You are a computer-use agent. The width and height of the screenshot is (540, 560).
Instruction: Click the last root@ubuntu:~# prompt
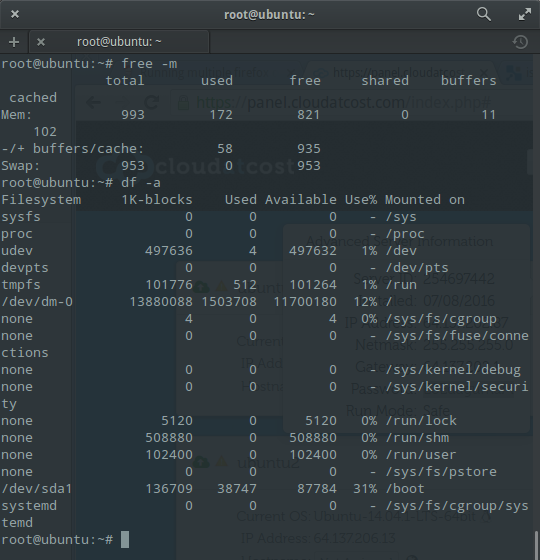click(x=57, y=540)
